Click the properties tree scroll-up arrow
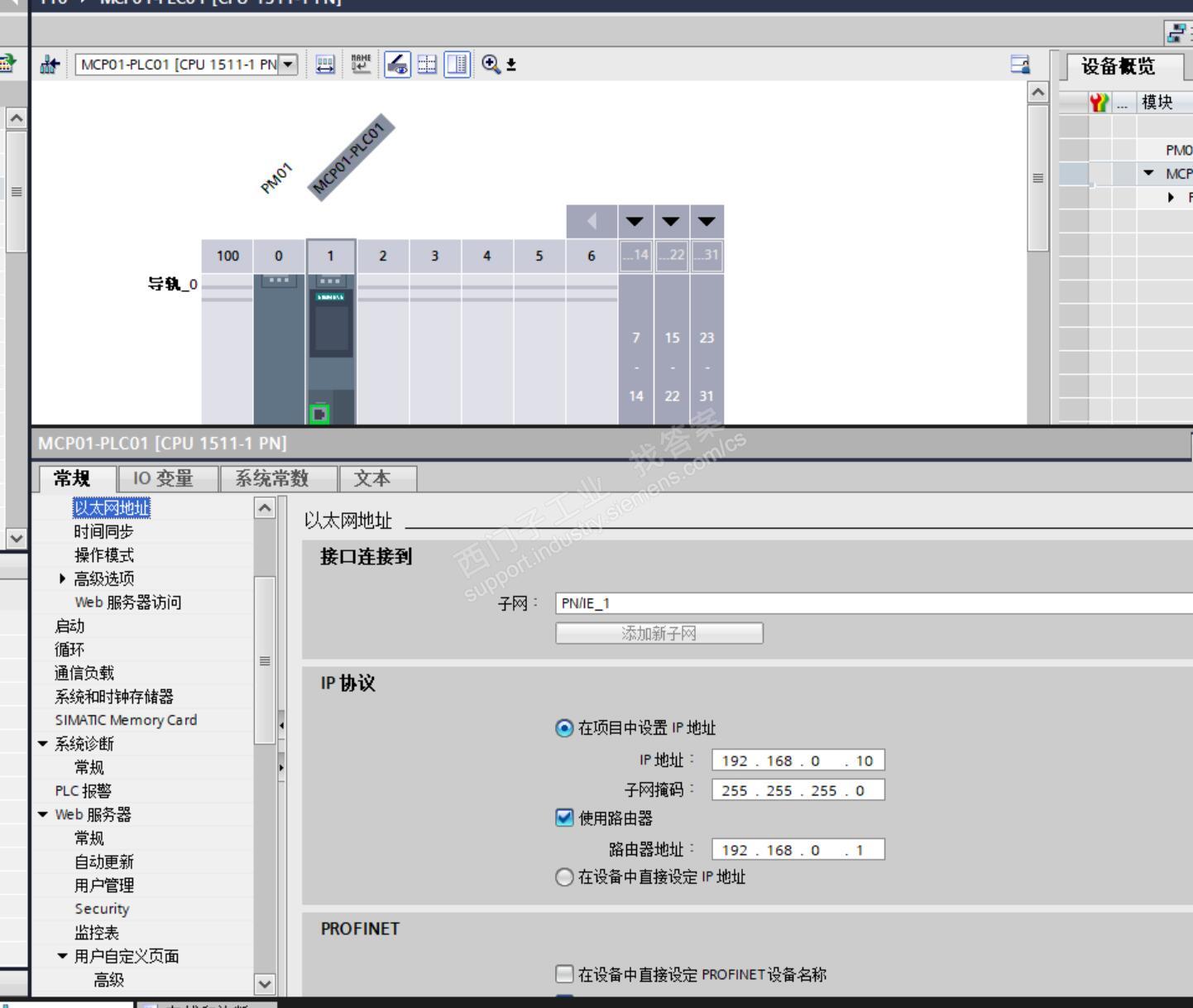Image resolution: width=1193 pixels, height=1008 pixels. [x=265, y=508]
